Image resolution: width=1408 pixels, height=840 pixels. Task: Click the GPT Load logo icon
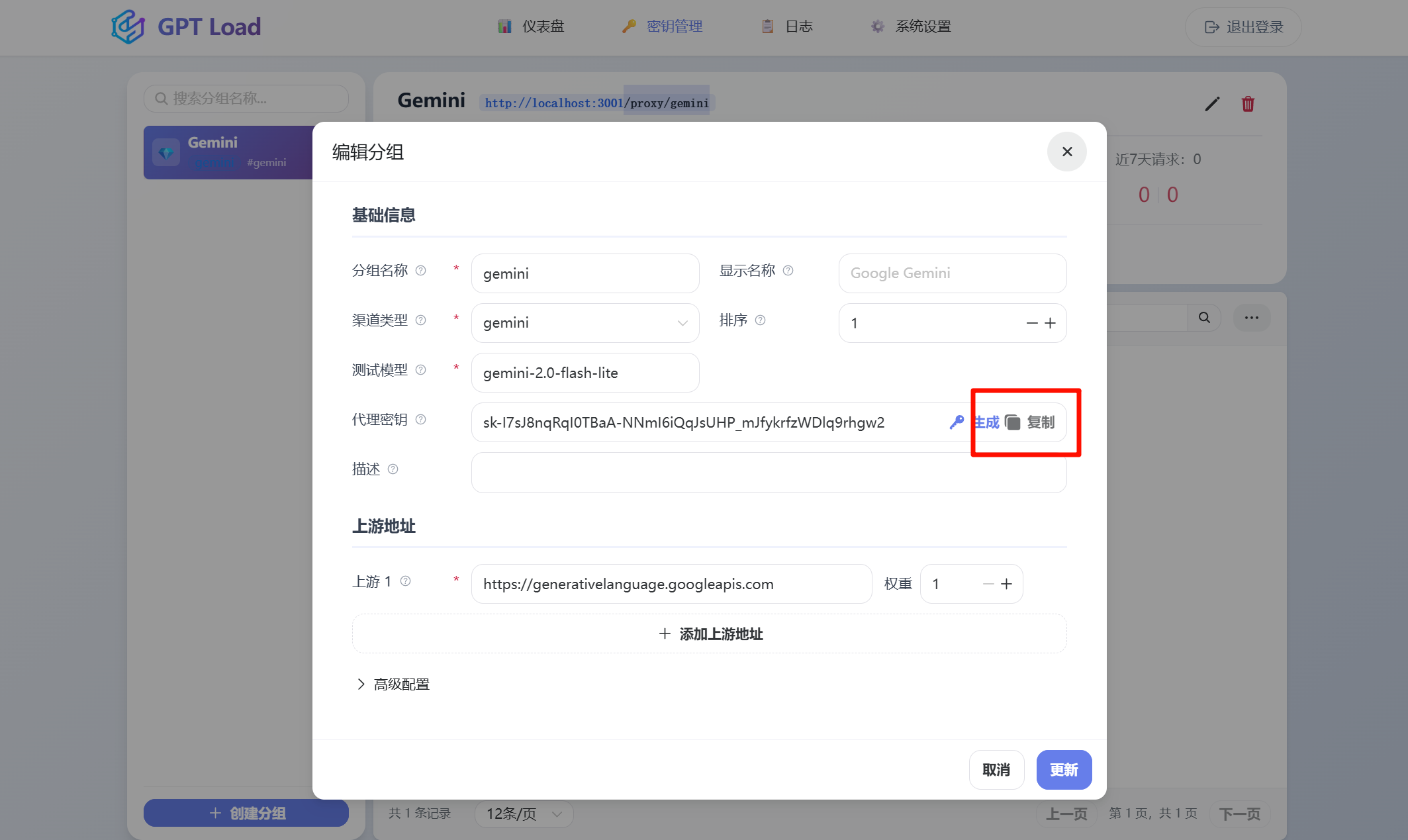[x=129, y=26]
